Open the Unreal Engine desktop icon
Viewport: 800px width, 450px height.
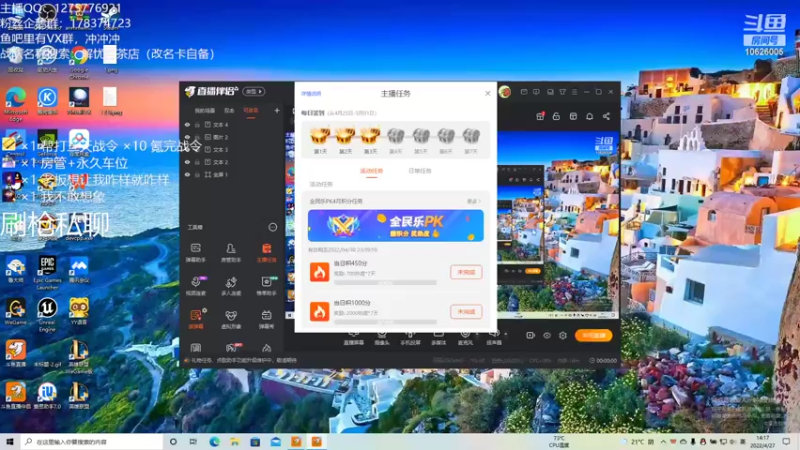(47, 315)
